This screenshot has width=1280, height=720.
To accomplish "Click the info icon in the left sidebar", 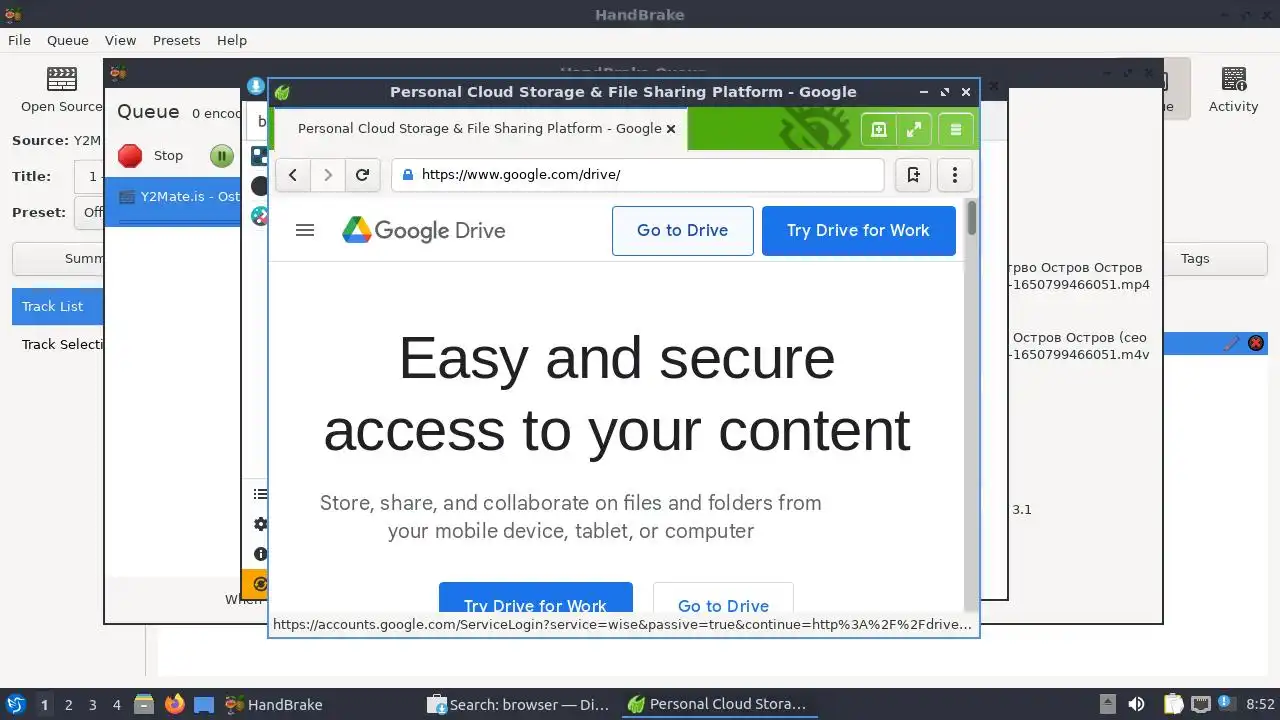I will pos(260,554).
